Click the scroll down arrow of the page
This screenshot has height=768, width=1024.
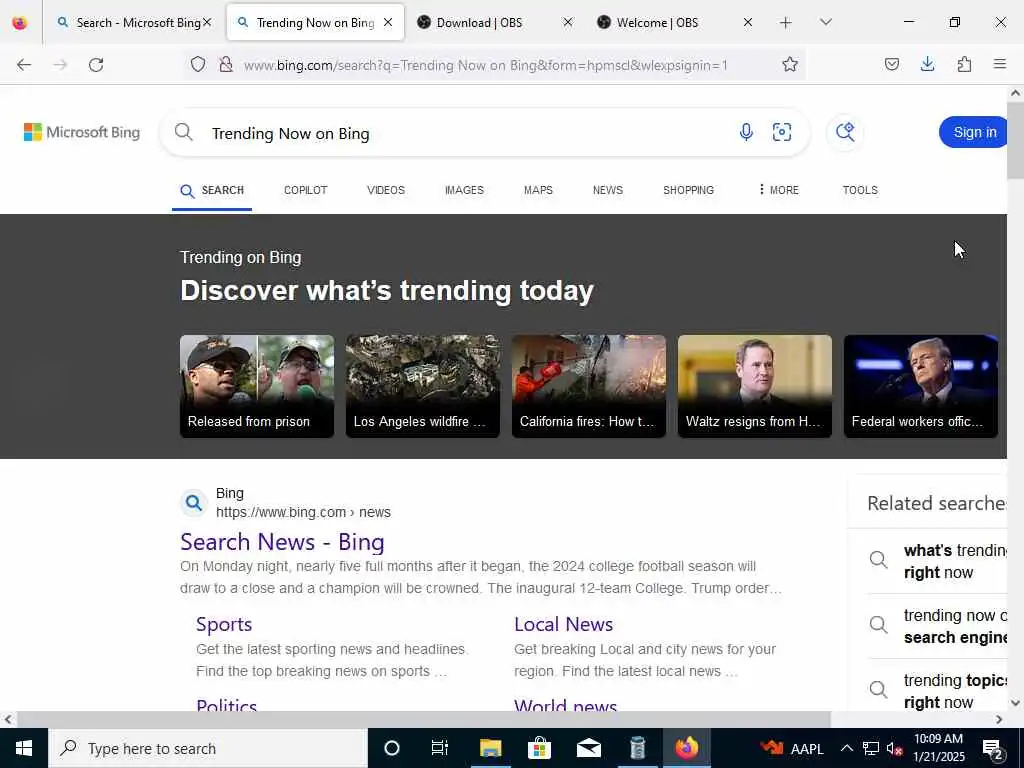pyautogui.click(x=1015, y=703)
